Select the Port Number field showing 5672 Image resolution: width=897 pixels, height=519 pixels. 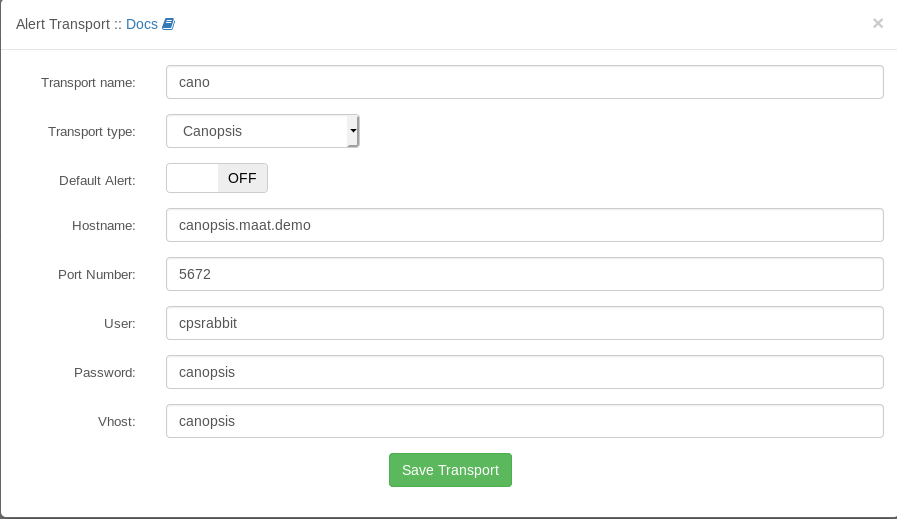[524, 274]
